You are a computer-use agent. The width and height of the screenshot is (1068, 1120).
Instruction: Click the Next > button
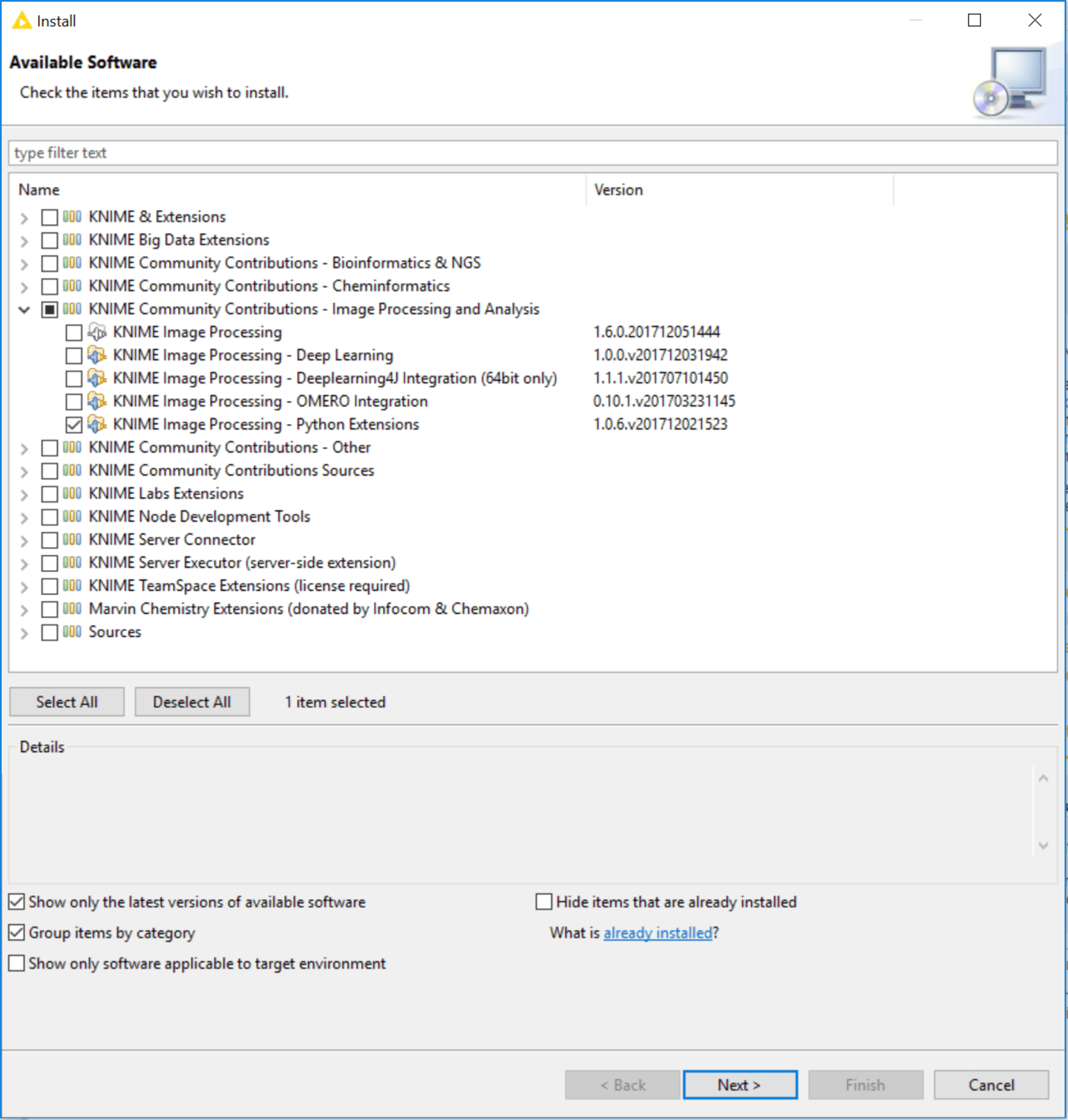[x=740, y=1085]
